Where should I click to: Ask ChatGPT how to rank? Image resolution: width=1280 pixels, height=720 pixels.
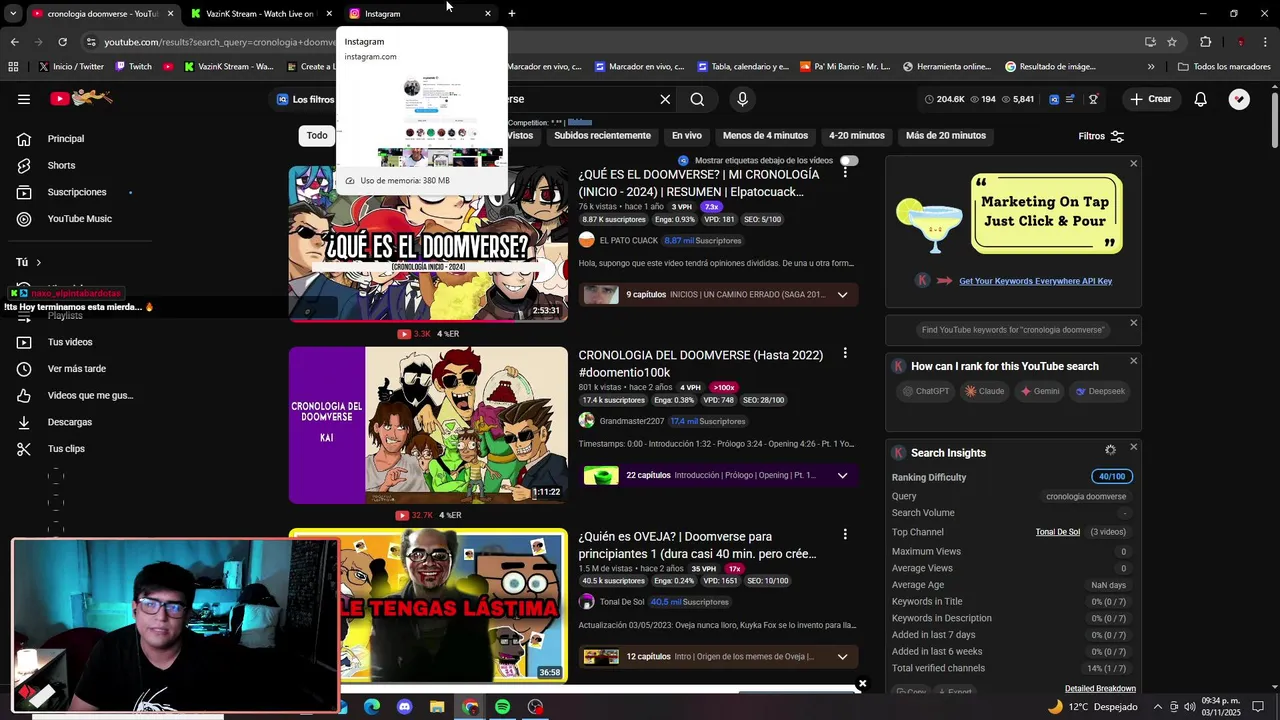(925, 391)
